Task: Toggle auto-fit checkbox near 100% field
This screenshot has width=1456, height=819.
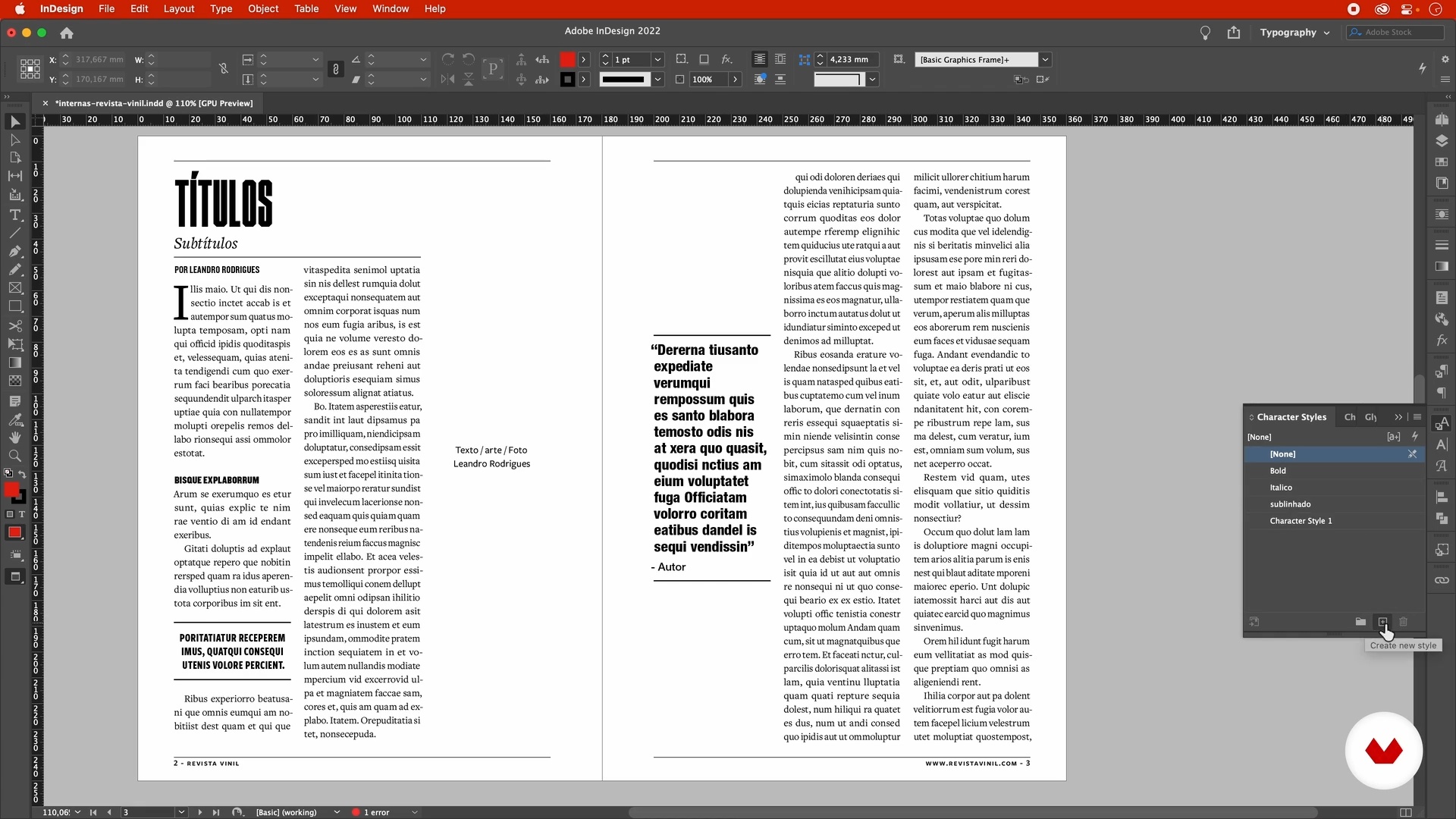Action: (679, 79)
